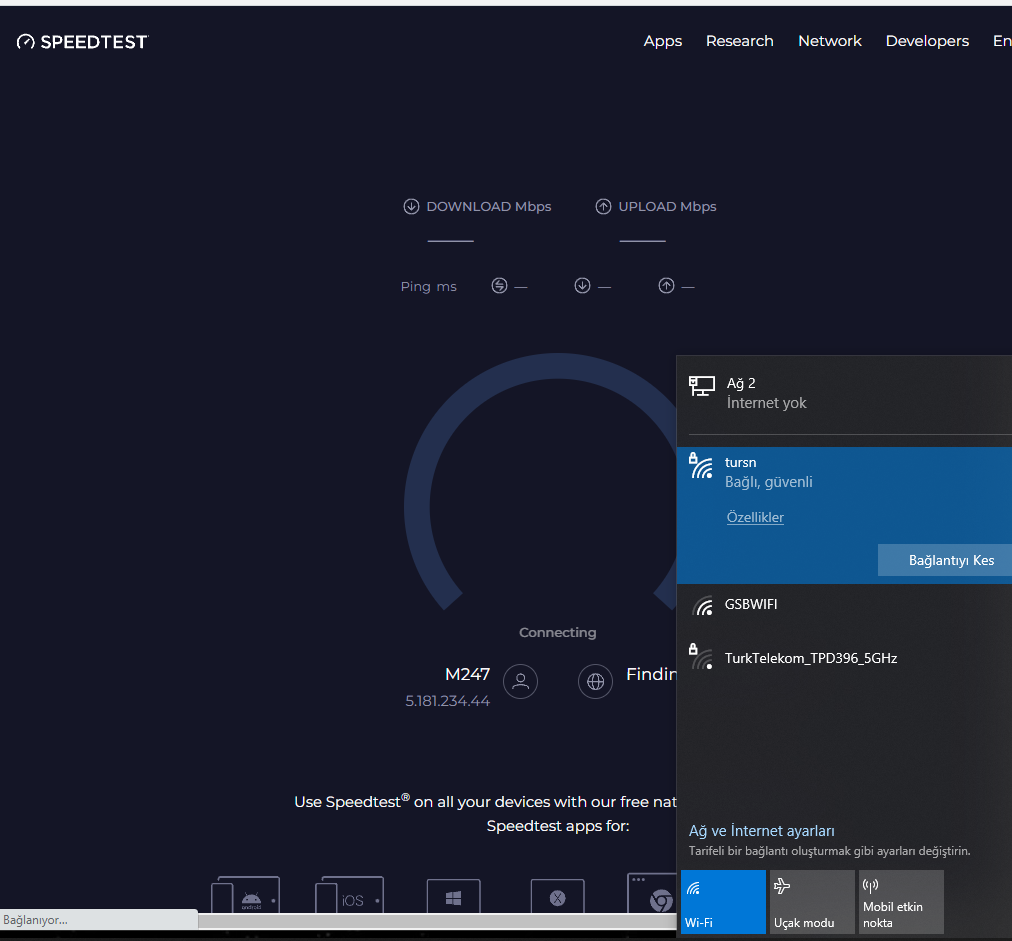The image size is (1012, 941).
Task: Open the Android app icon
Action: pos(245,895)
